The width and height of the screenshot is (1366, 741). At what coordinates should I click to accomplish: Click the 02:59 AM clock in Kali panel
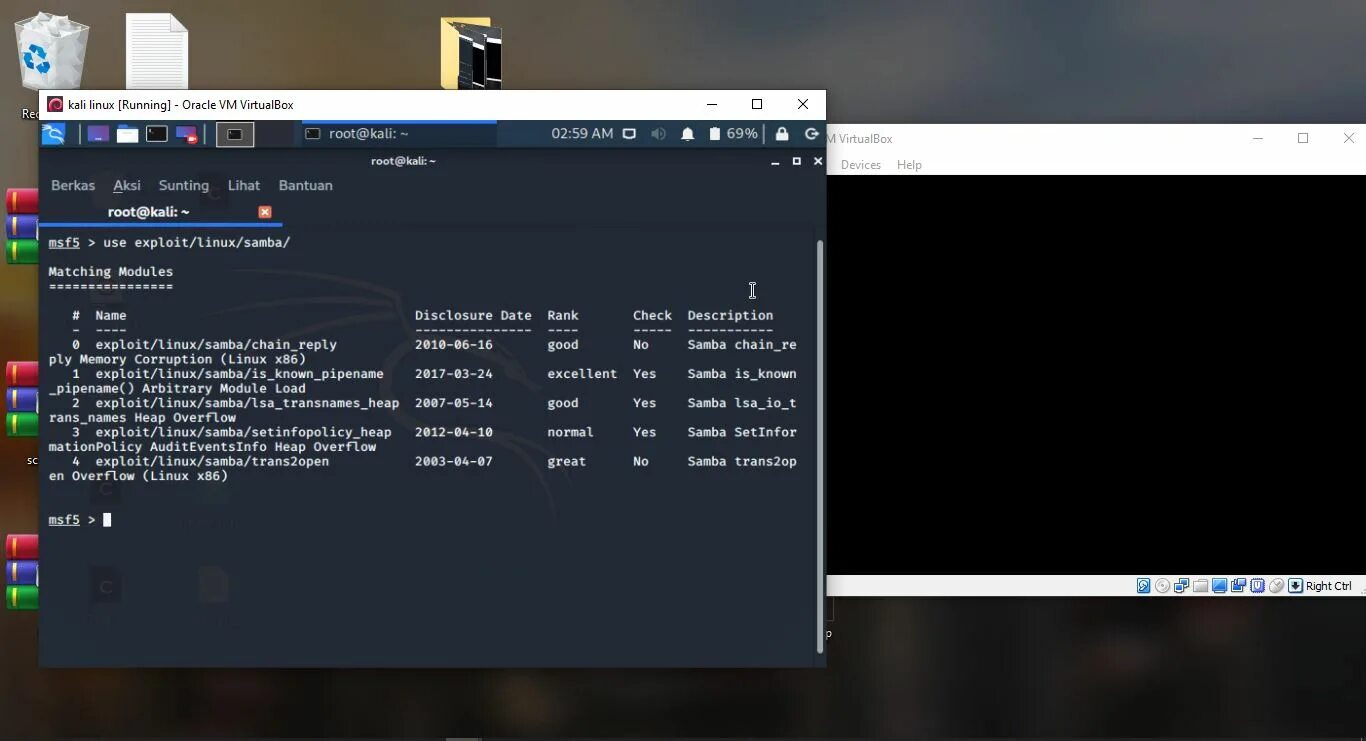582,134
